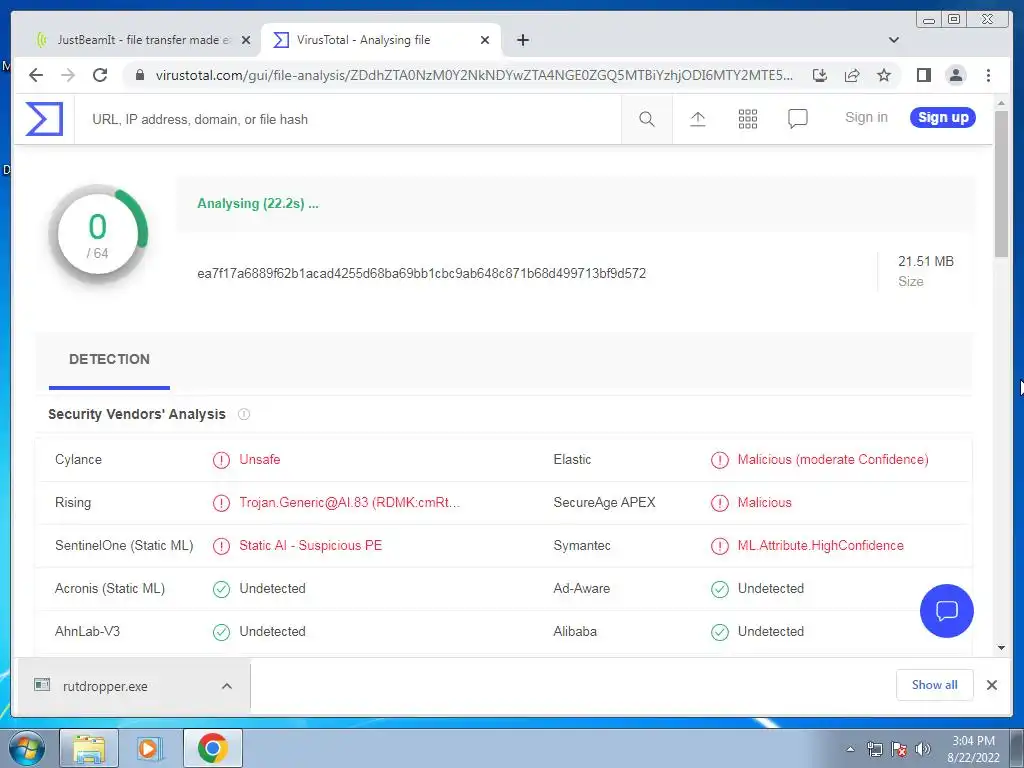Click the Analysing (22.2s) status text
Viewport: 1024px width, 768px height.
pyautogui.click(x=258, y=204)
